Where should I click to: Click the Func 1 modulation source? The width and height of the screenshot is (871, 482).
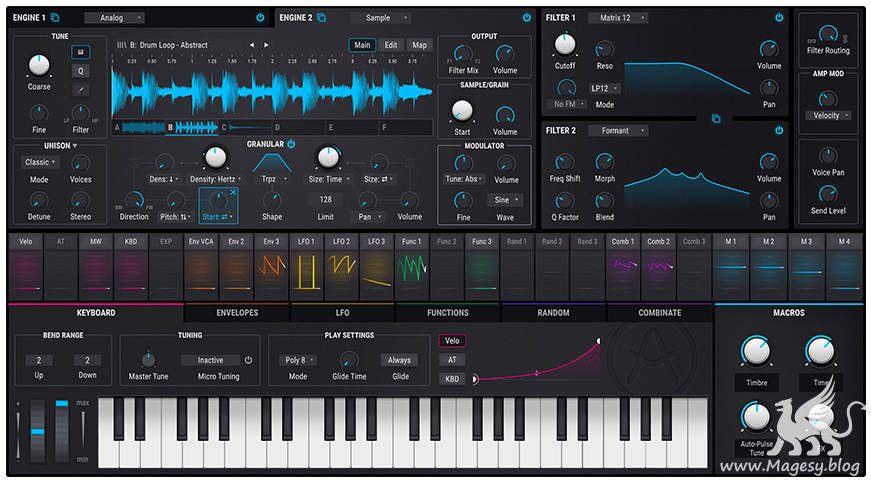pos(412,267)
